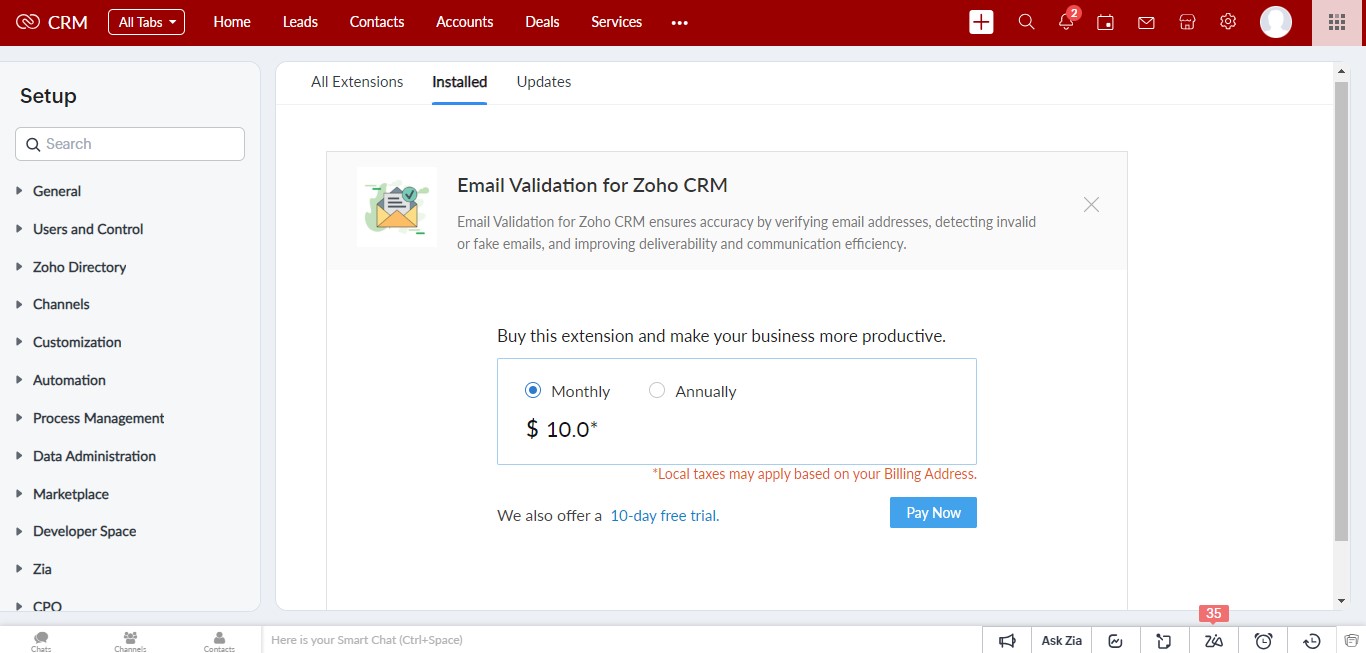Screen dimensions: 1366x653
Task: Expand Marketplace setup section
Action: 71,494
